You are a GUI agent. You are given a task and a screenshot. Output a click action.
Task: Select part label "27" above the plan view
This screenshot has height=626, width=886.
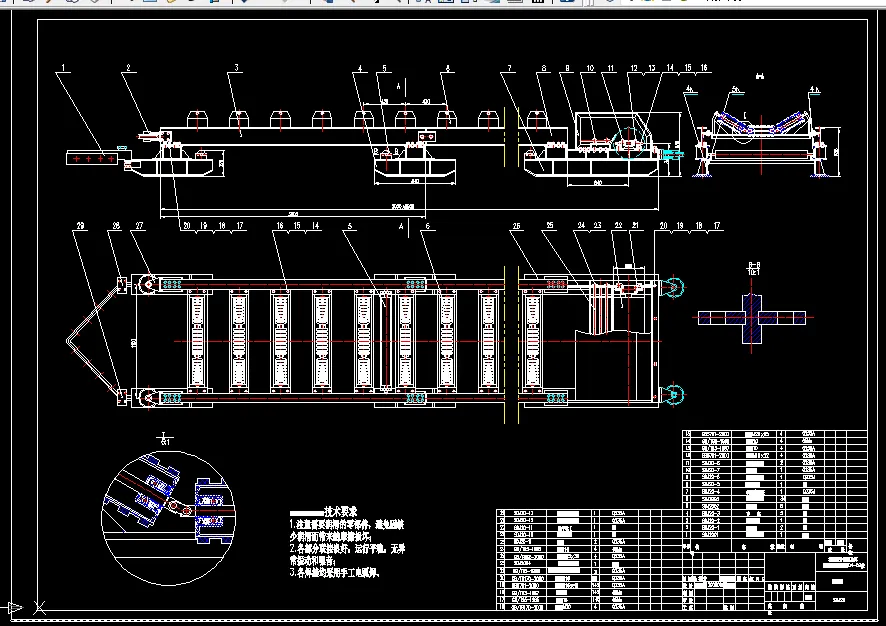pos(138,225)
